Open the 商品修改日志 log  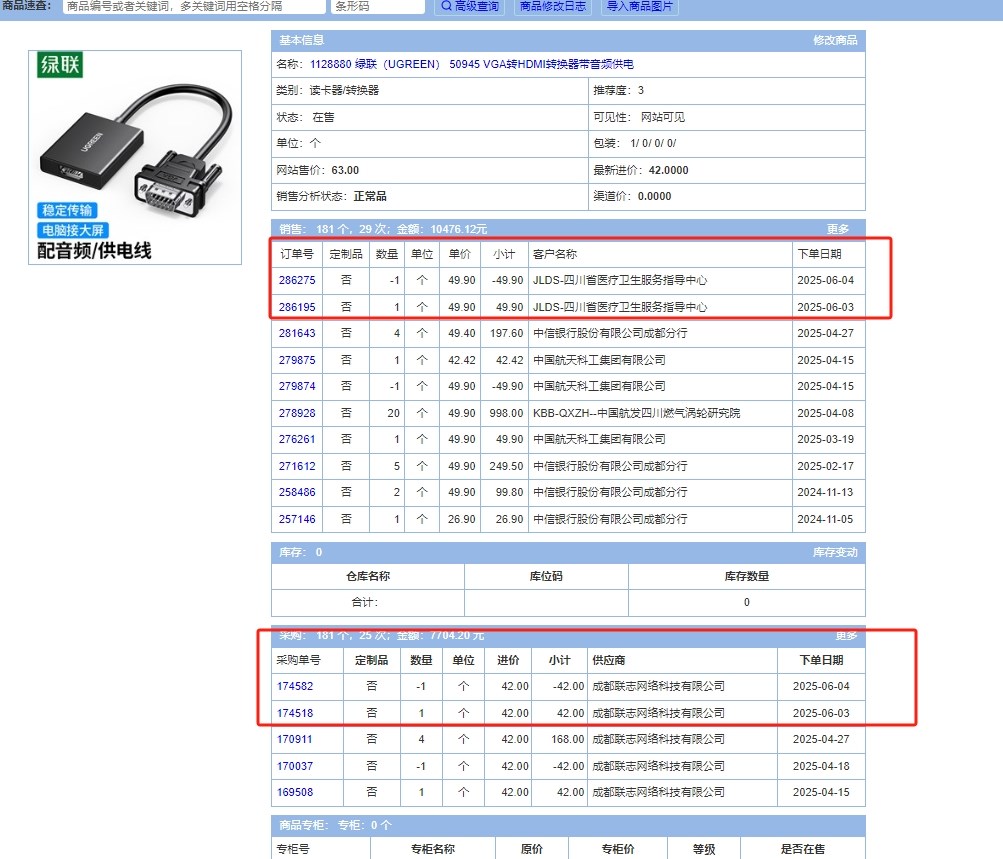pos(553,6)
